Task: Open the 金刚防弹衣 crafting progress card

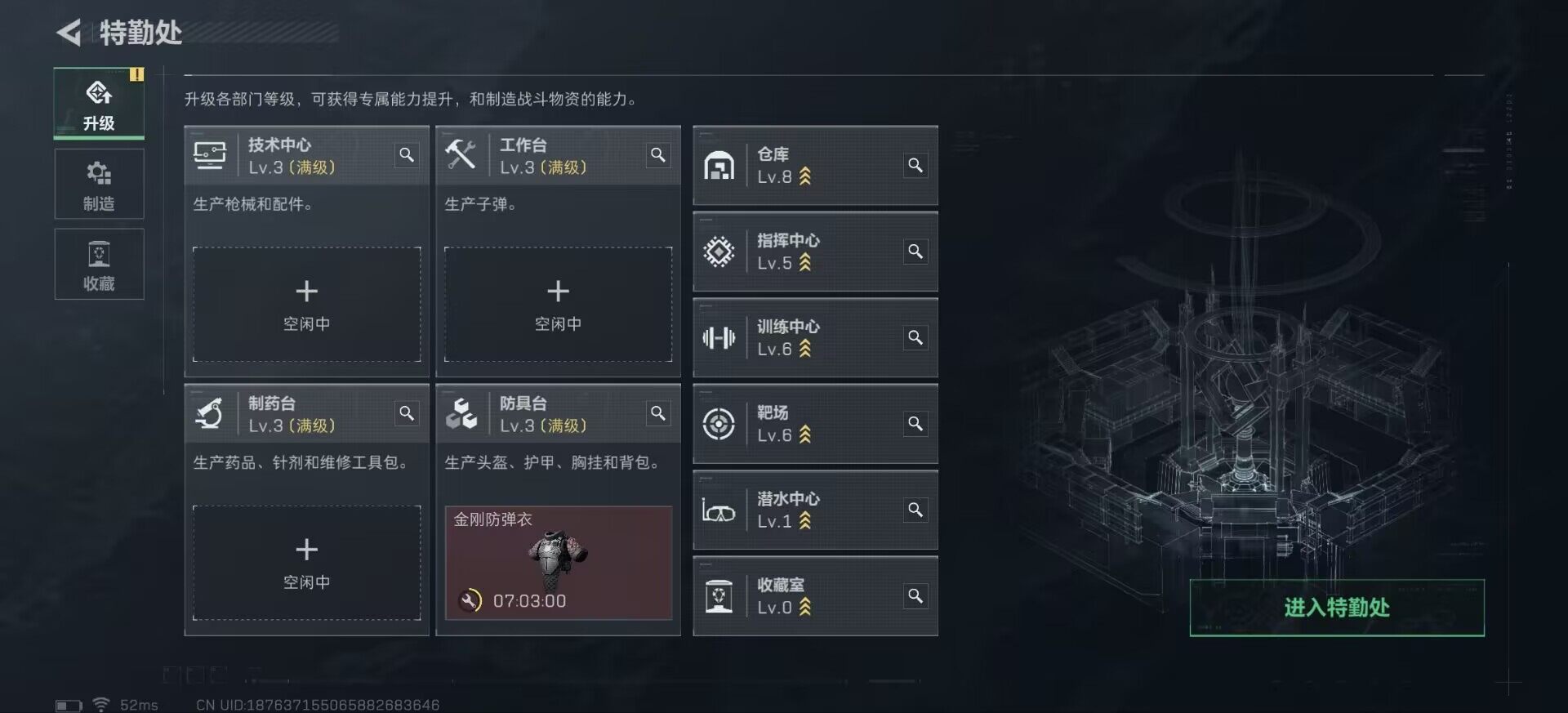Action: [559, 563]
